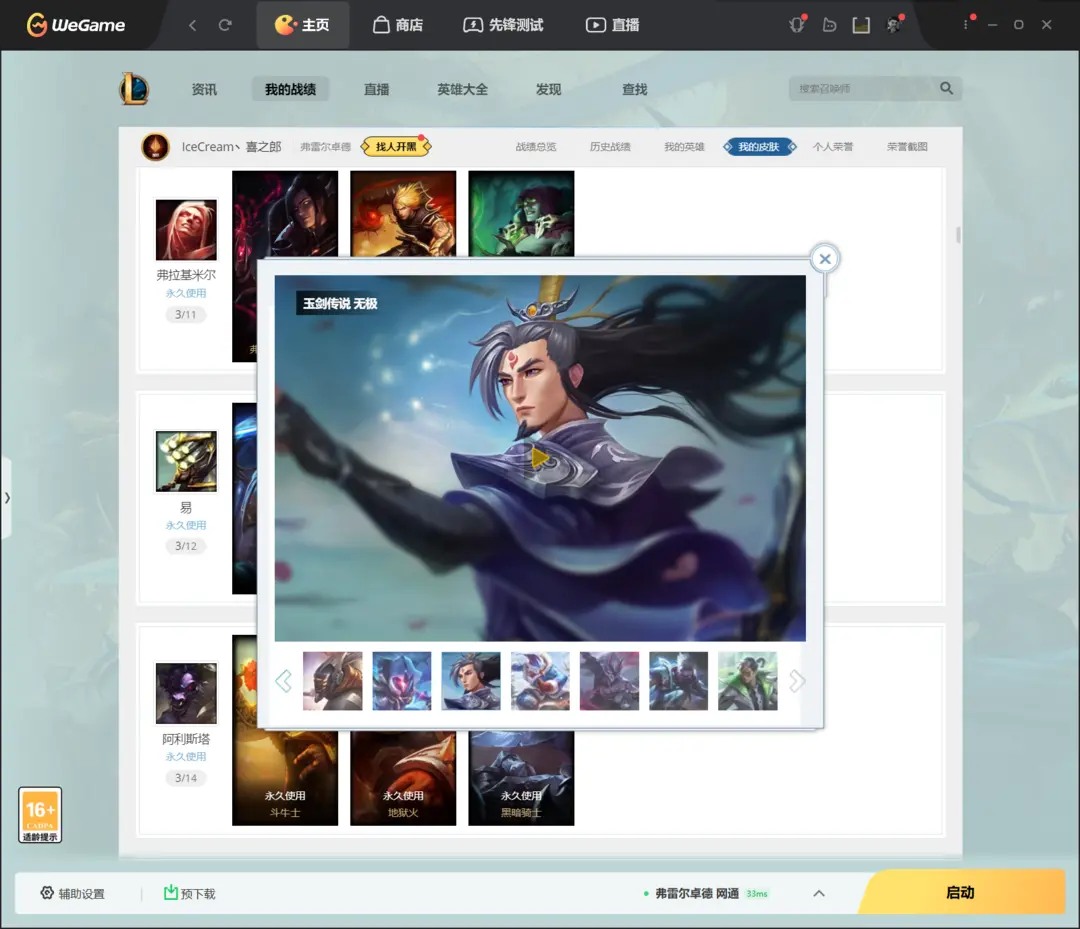
Task: Open the 主页 home tab
Action: tap(302, 25)
